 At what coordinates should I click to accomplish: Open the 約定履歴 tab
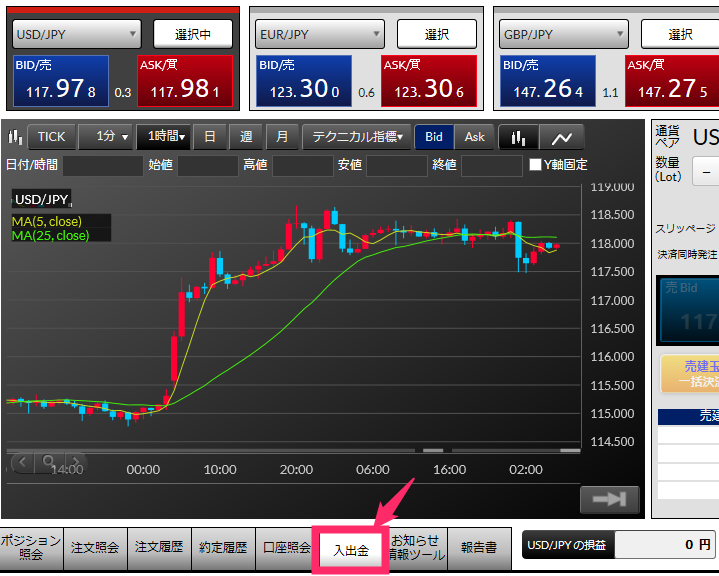click(223, 548)
